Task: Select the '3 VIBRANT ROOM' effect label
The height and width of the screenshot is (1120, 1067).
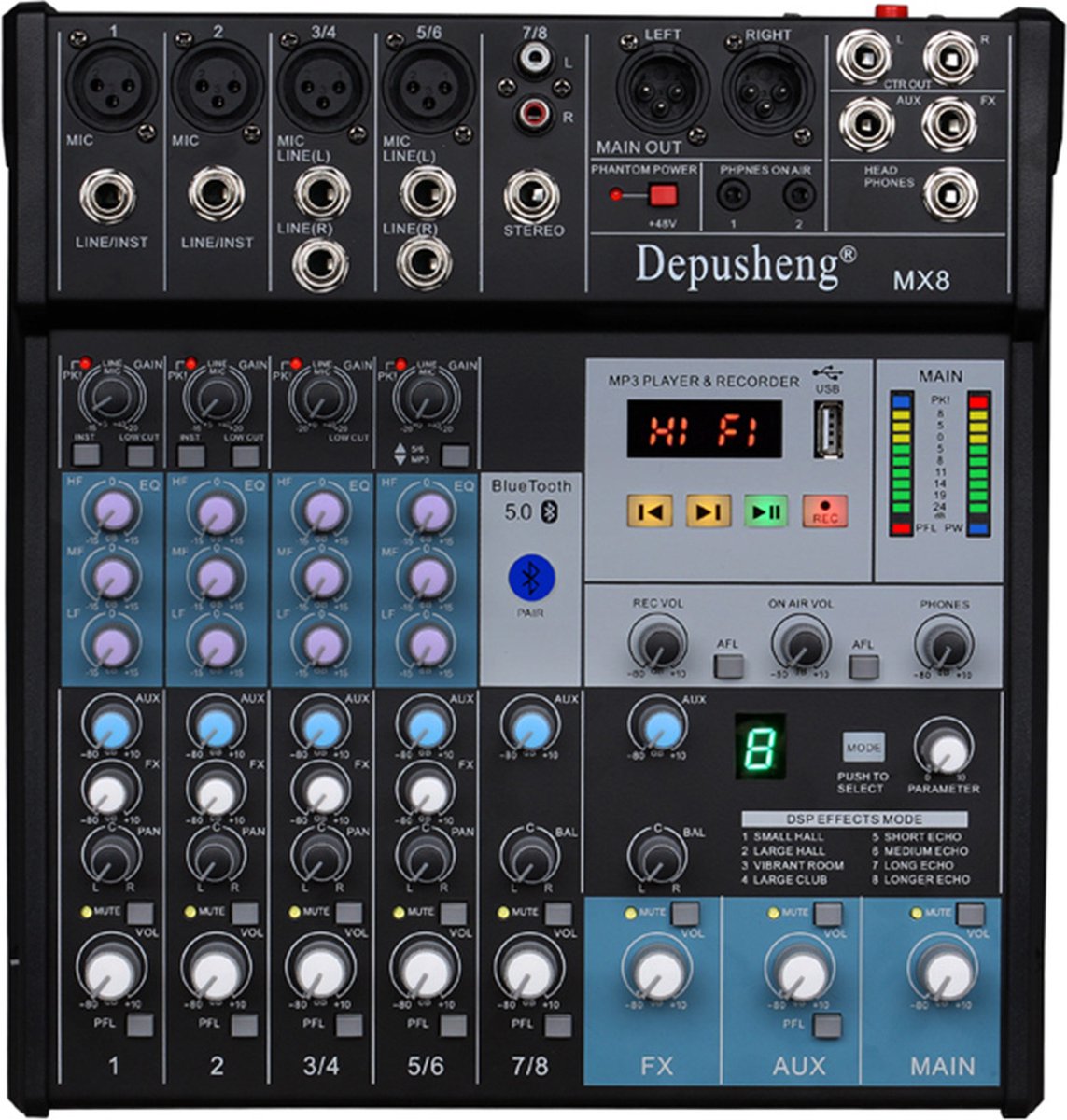Action: 793,865
